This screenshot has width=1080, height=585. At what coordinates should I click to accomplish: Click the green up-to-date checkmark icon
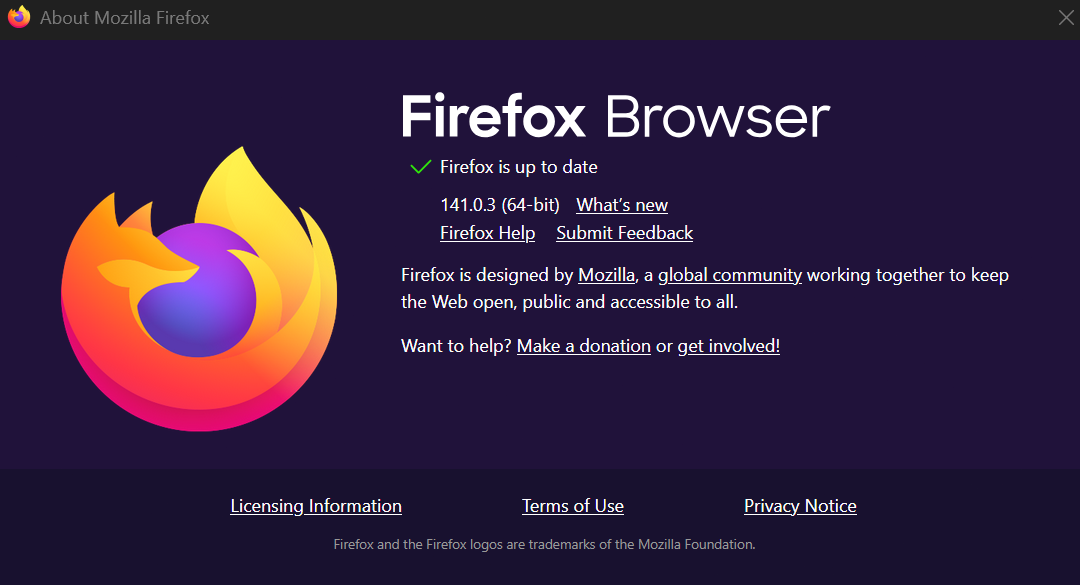pos(420,167)
